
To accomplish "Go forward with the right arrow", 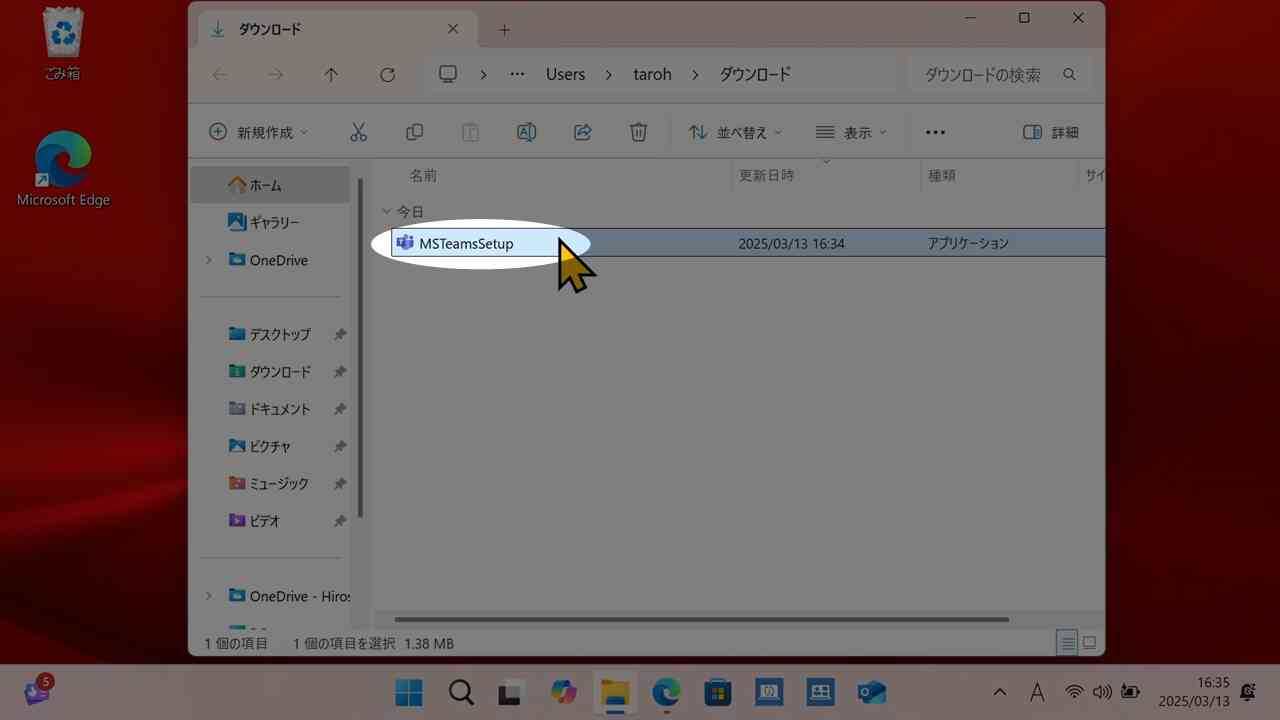I will (x=276, y=74).
